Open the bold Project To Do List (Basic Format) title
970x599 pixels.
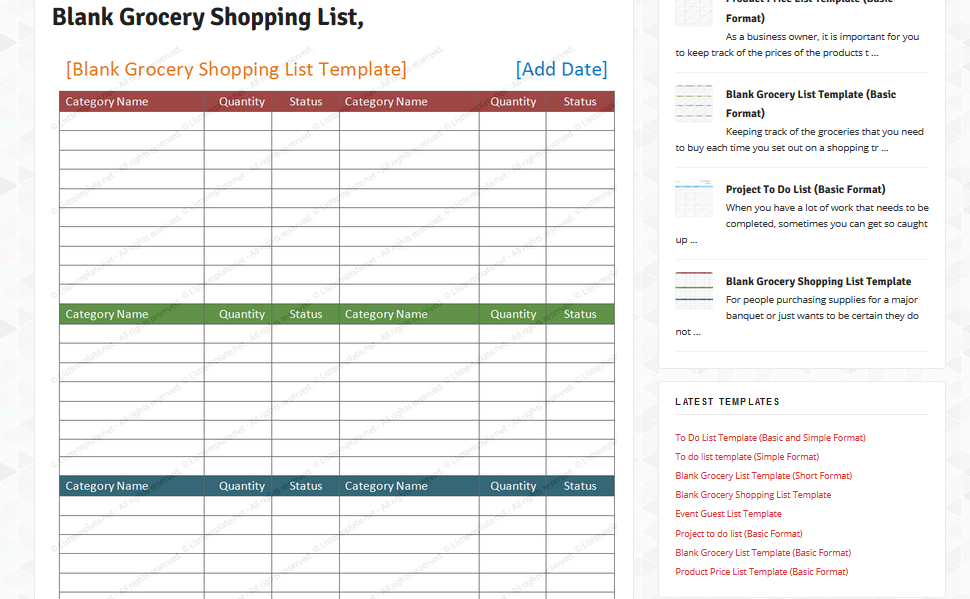[805, 189]
